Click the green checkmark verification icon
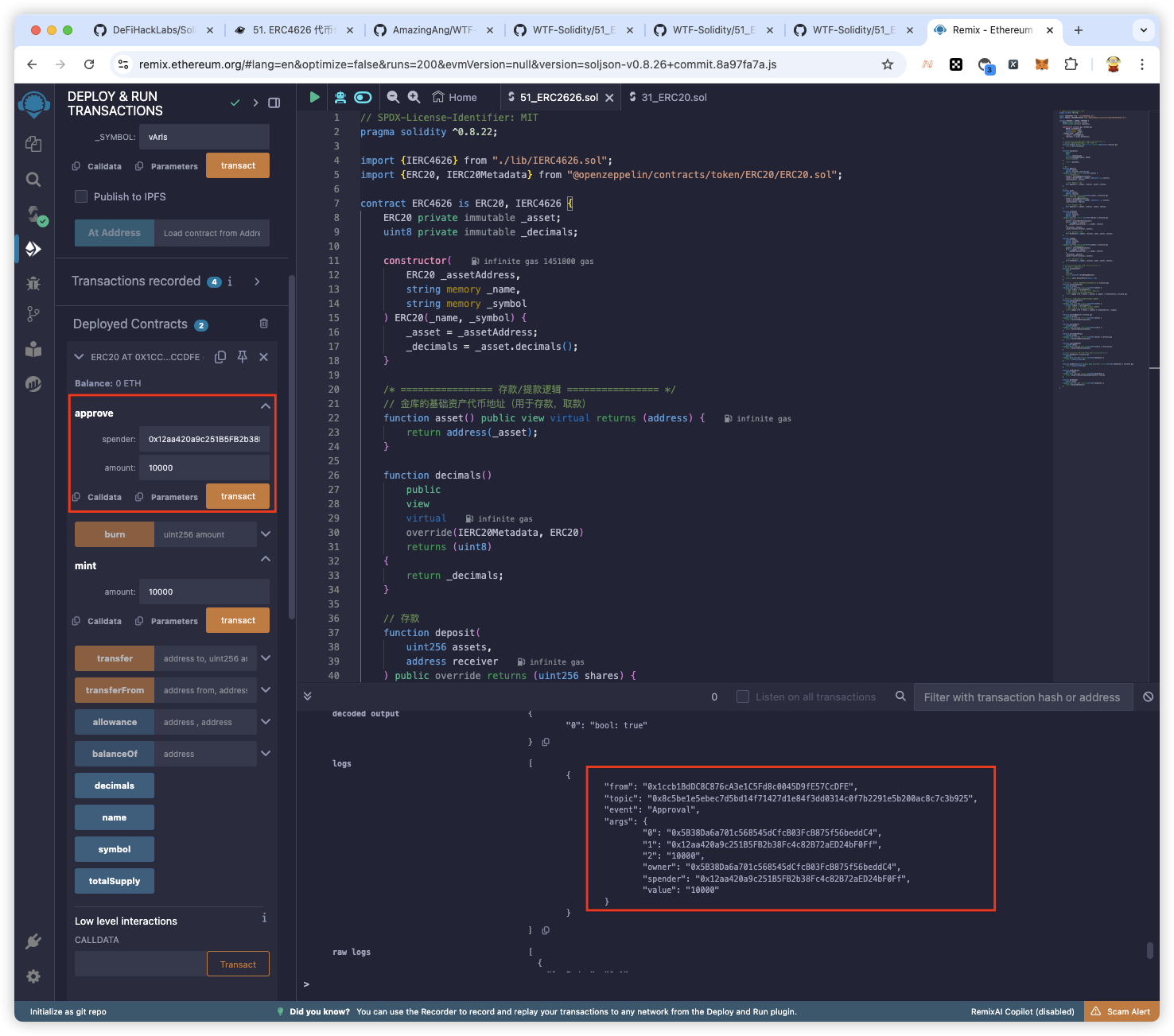1174x1036 pixels. click(235, 103)
